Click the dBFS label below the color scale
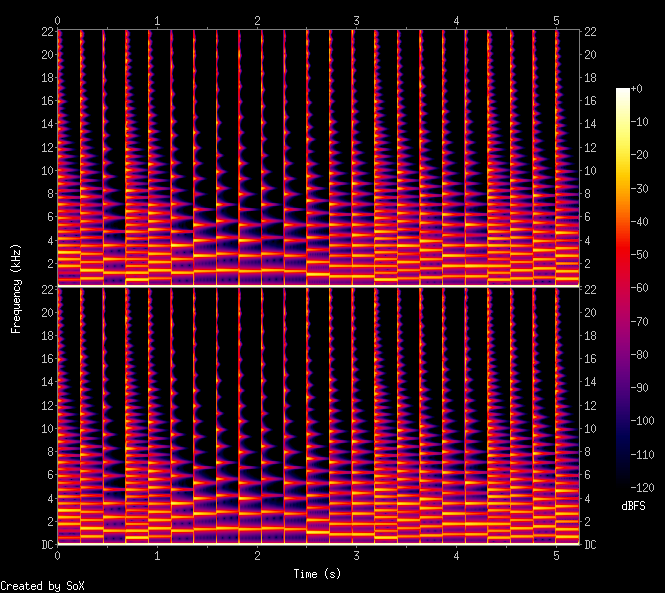Screen dimensions: 665x593 [x=633, y=507]
